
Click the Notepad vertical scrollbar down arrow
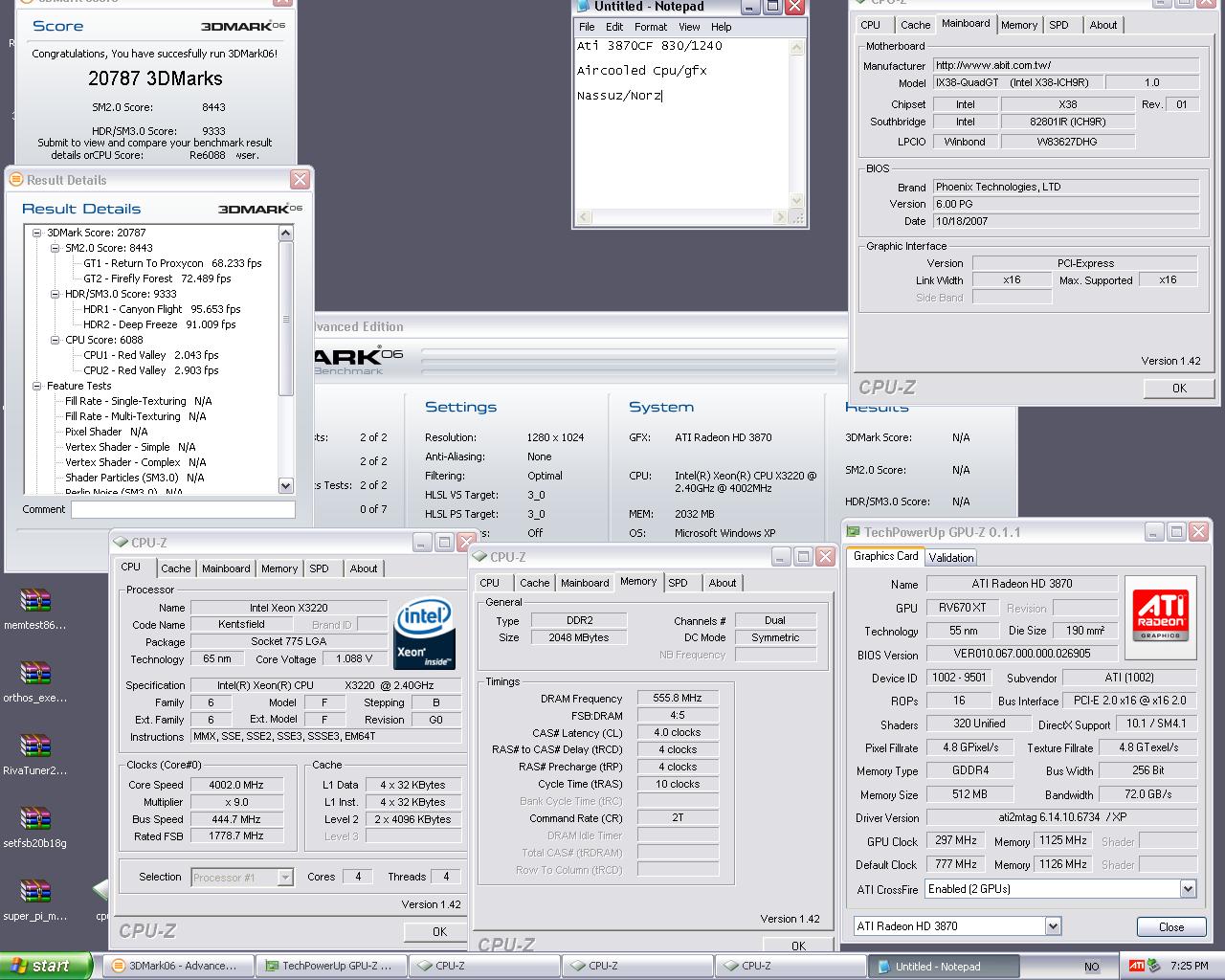click(x=795, y=200)
